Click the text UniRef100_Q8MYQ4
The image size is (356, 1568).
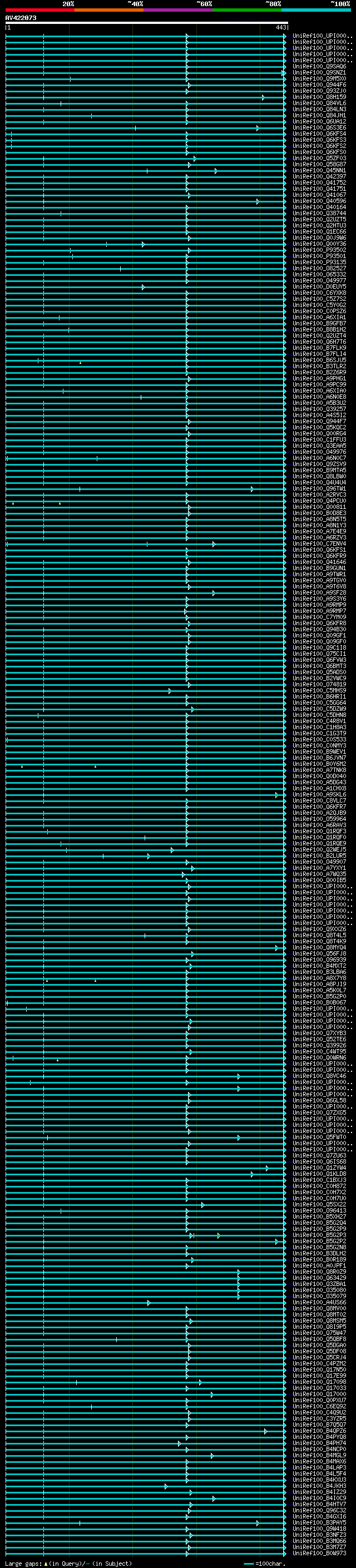click(319, 948)
